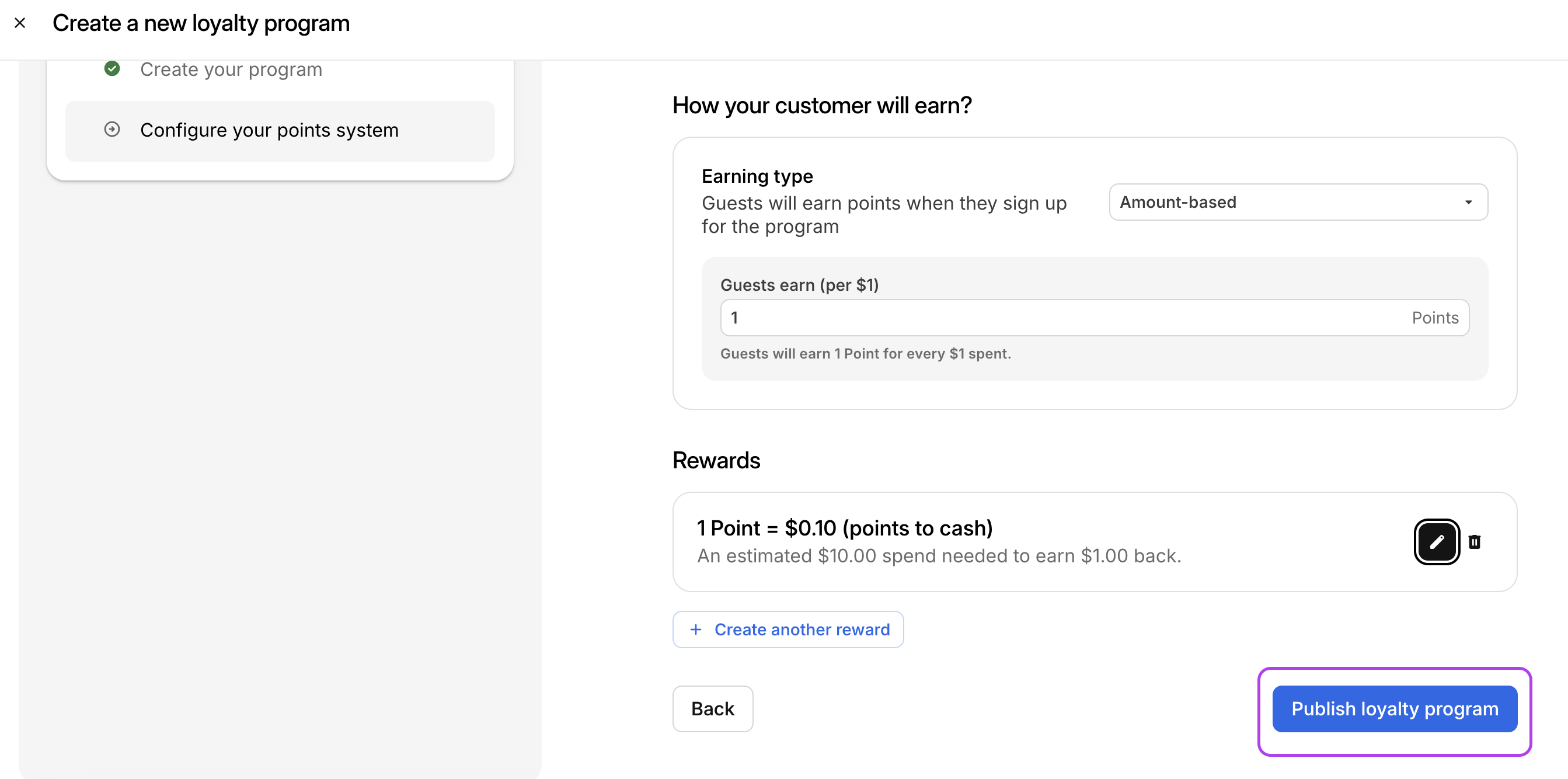Click the Rewards section heading

[716, 461]
